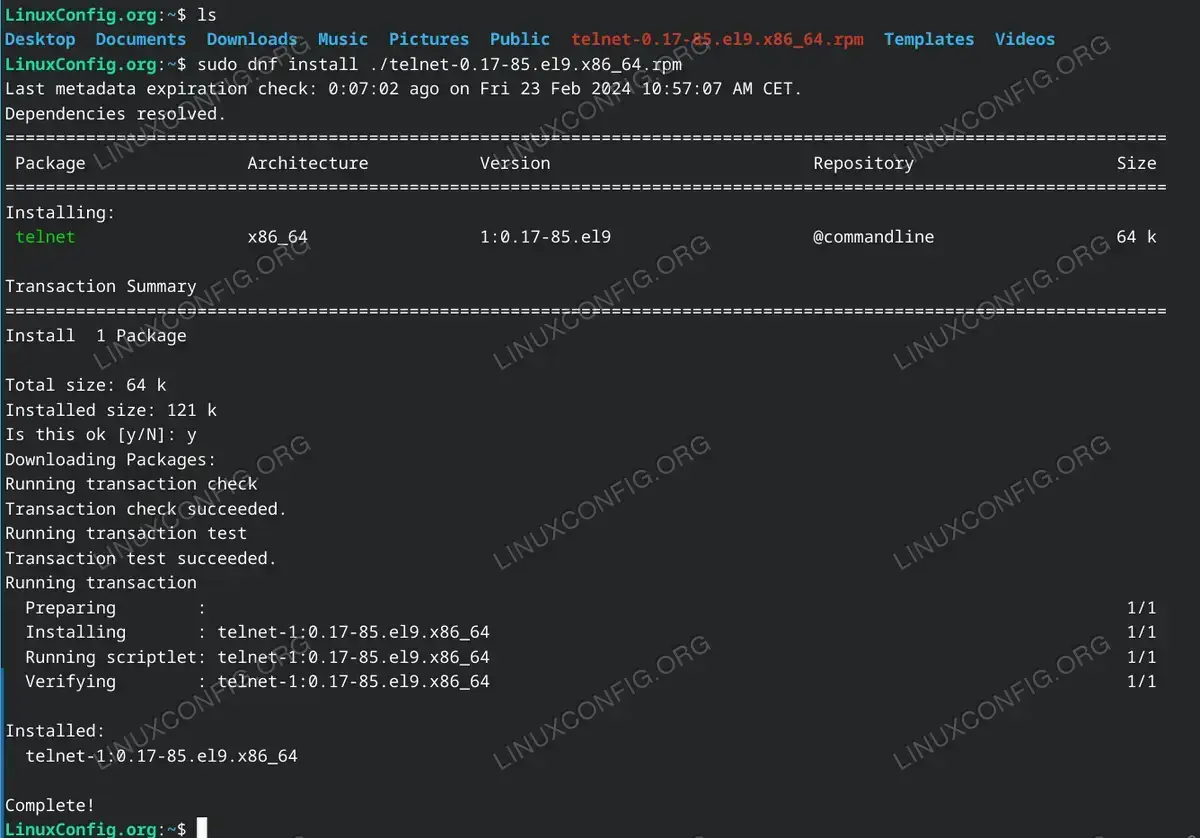Select the 'Music' directory name
Image resolution: width=1200 pixels, height=838 pixels.
tap(343, 39)
